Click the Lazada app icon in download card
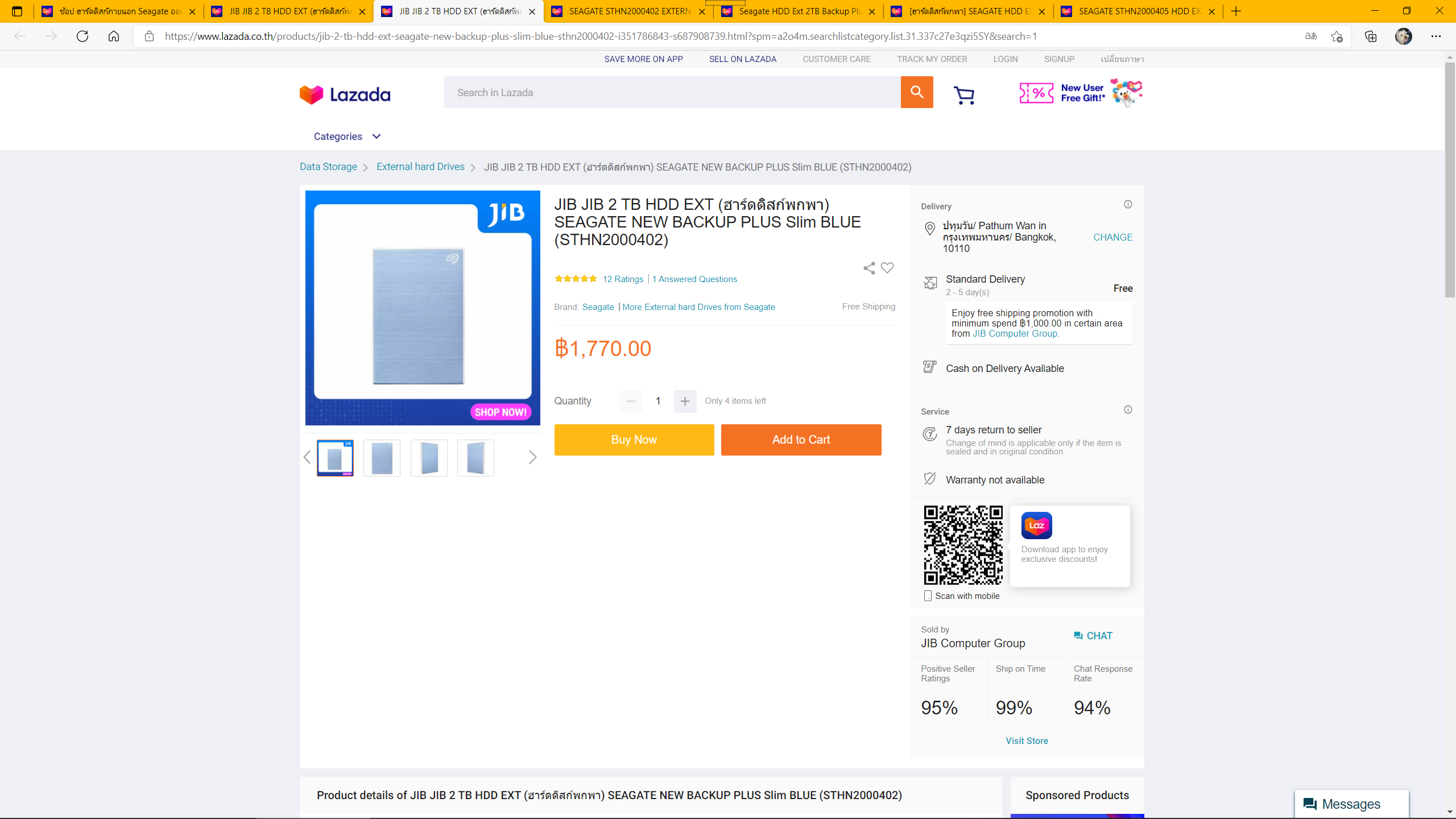Image resolution: width=1456 pixels, height=819 pixels. click(1036, 526)
